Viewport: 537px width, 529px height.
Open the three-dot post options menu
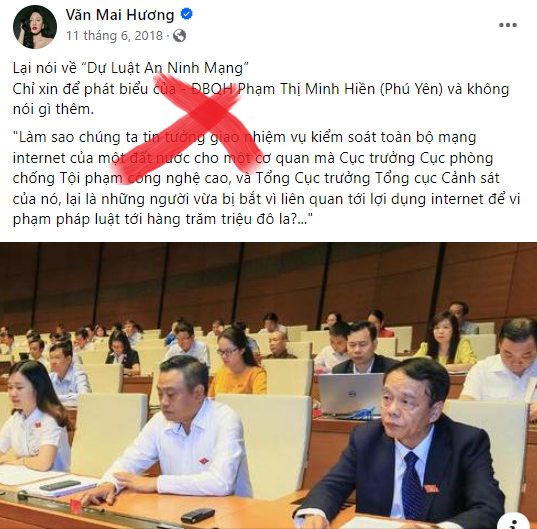[508, 25]
